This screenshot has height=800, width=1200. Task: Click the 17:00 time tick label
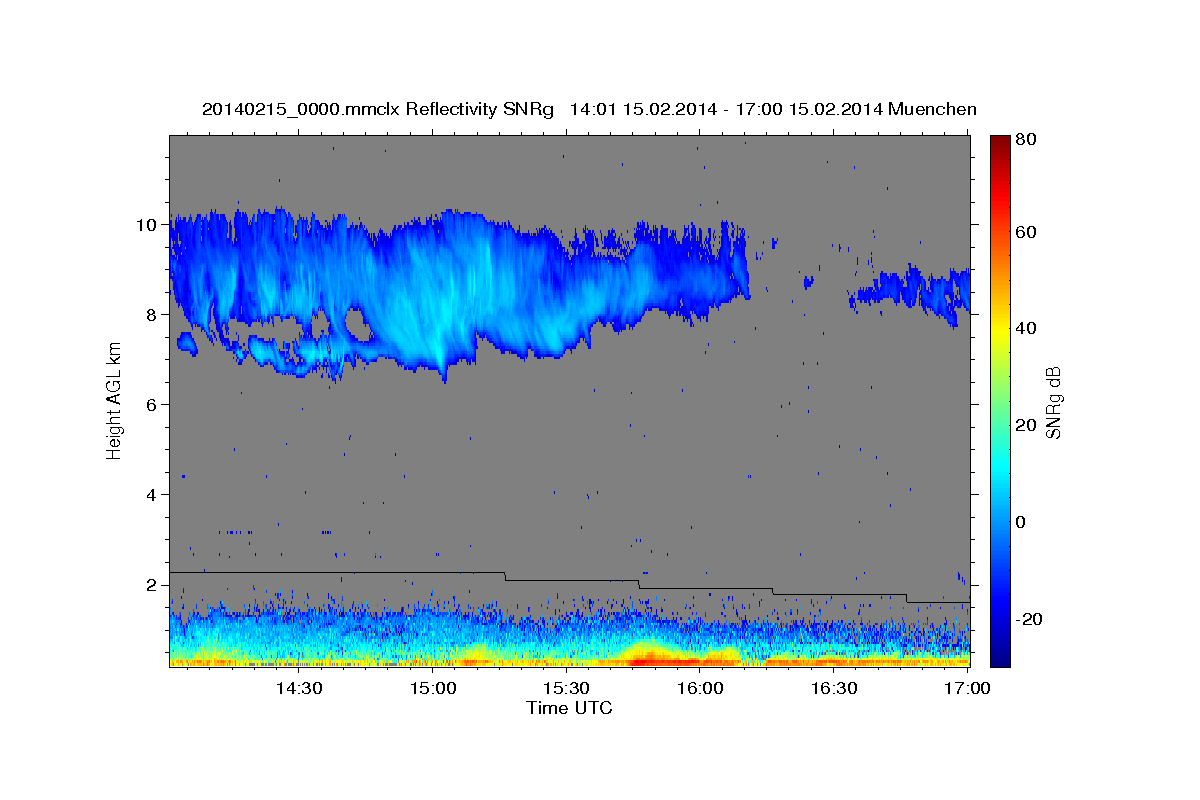pyautogui.click(x=968, y=688)
